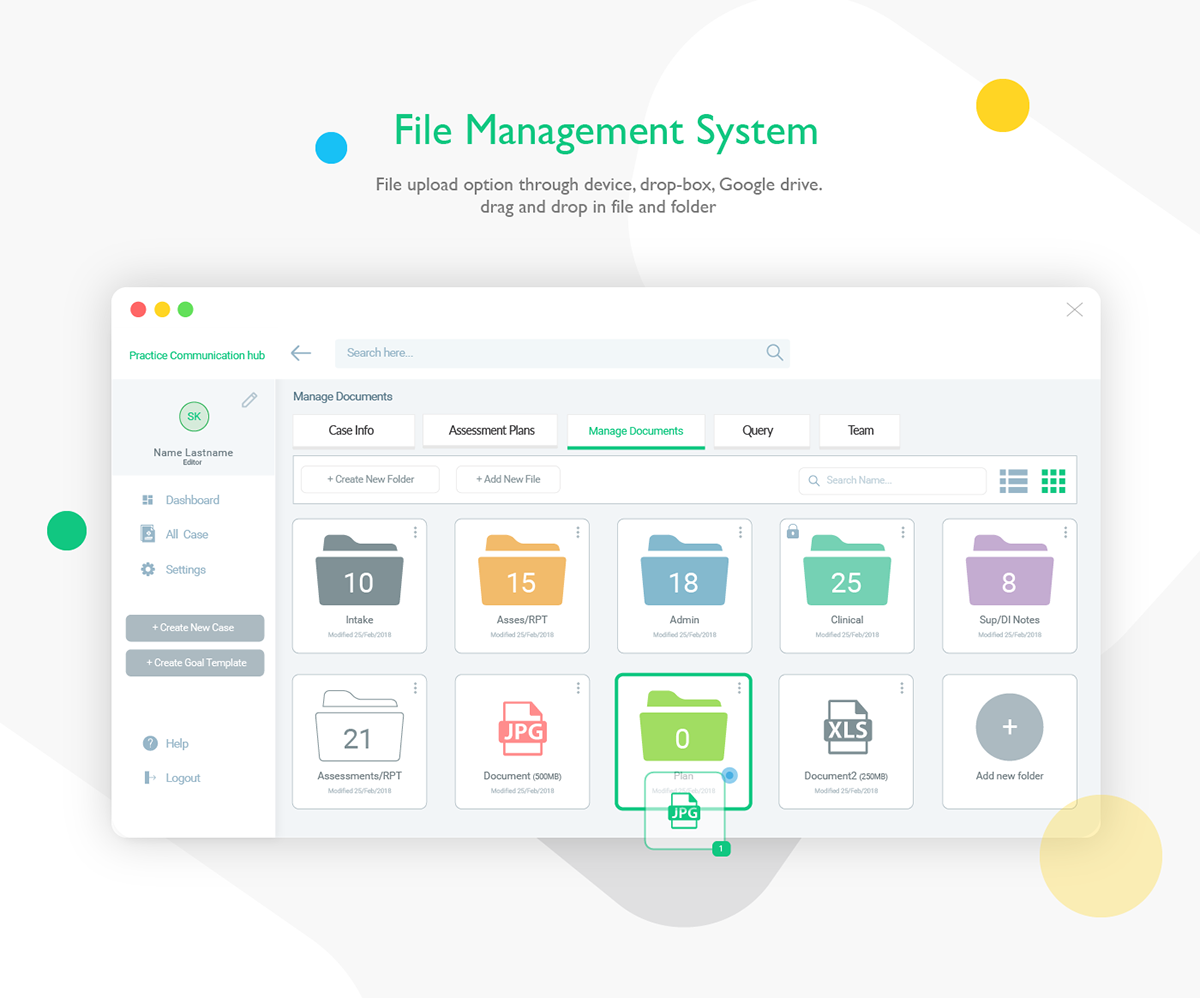Open options menu for Document2 XLS file
The width and height of the screenshot is (1200, 998).
902,688
